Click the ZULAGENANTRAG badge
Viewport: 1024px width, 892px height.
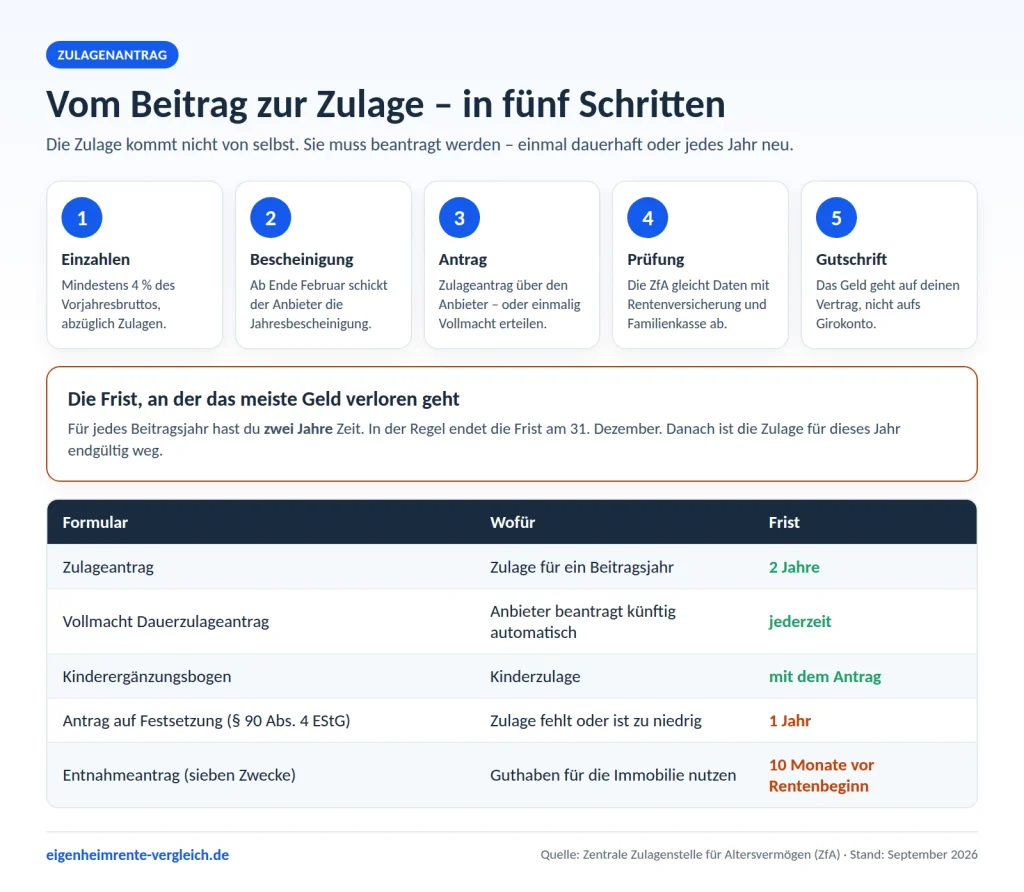click(x=112, y=55)
